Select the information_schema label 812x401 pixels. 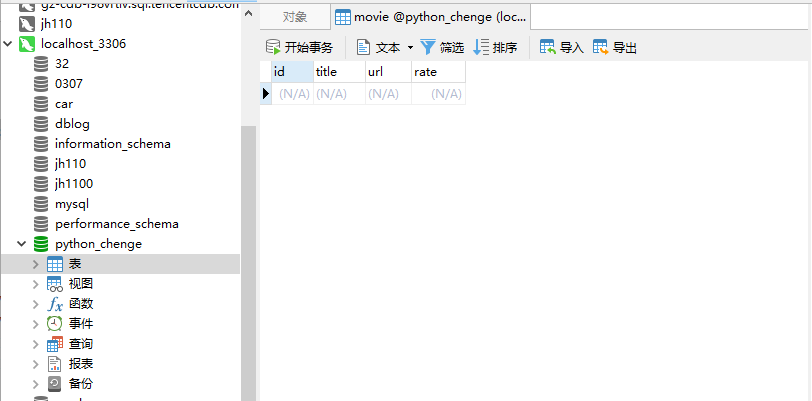tap(113, 144)
